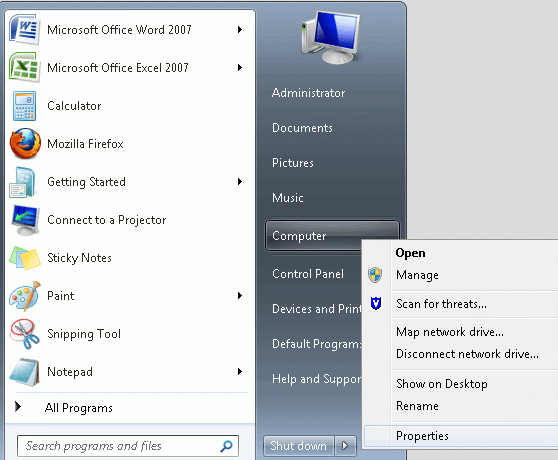Viewport: 558px width, 460px height.
Task: Open the Control Panel link
Action: pyautogui.click(x=308, y=274)
